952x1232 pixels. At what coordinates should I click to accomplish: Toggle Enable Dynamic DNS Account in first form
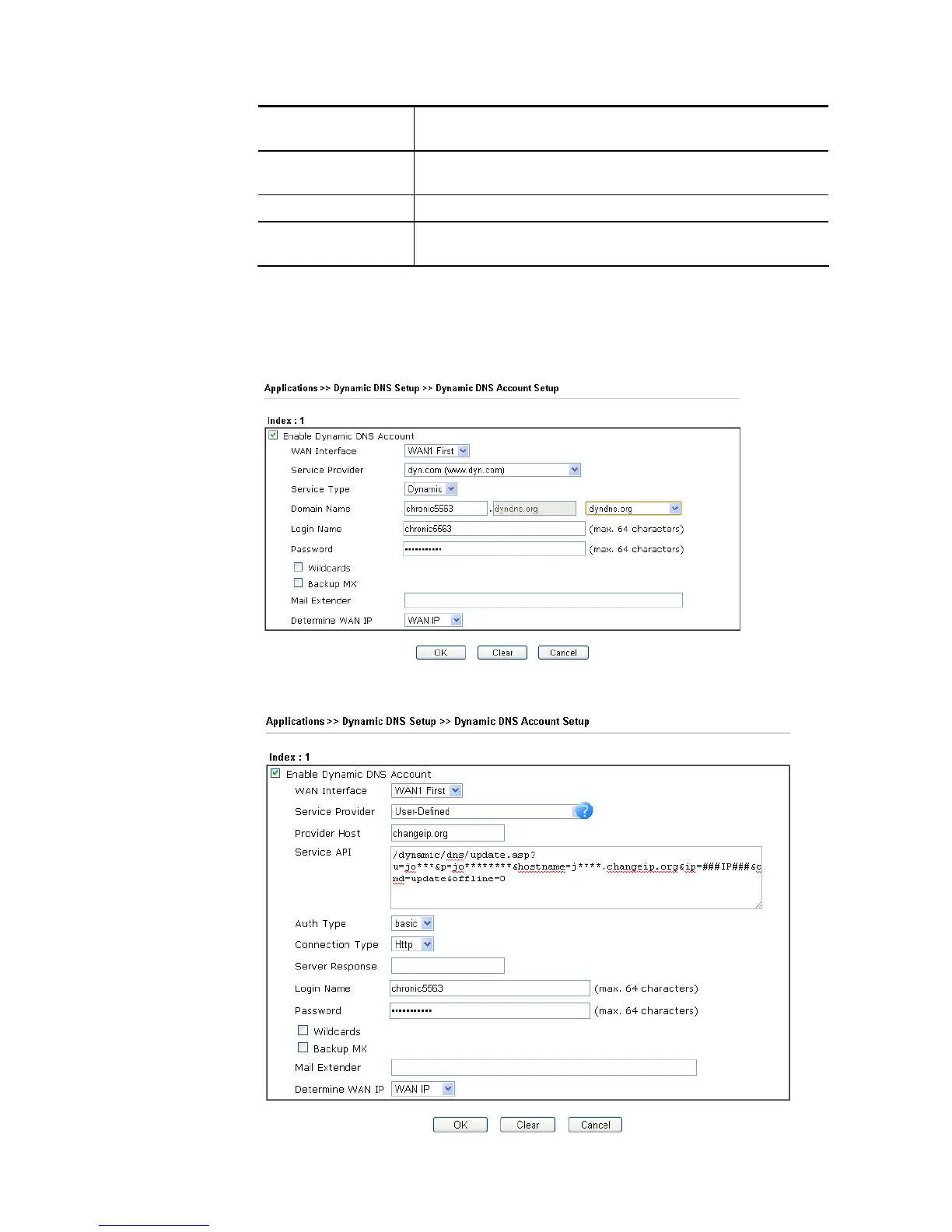pyautogui.click(x=273, y=435)
